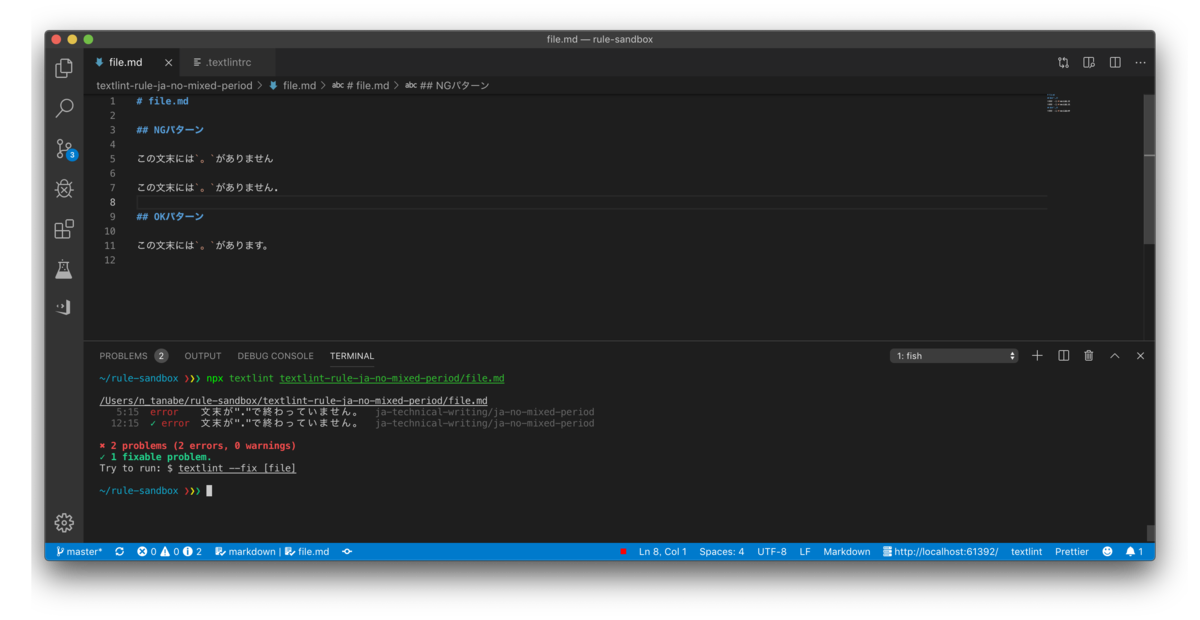Open the Search view icon
This screenshot has height=620, width=1200.
pyautogui.click(x=64, y=108)
